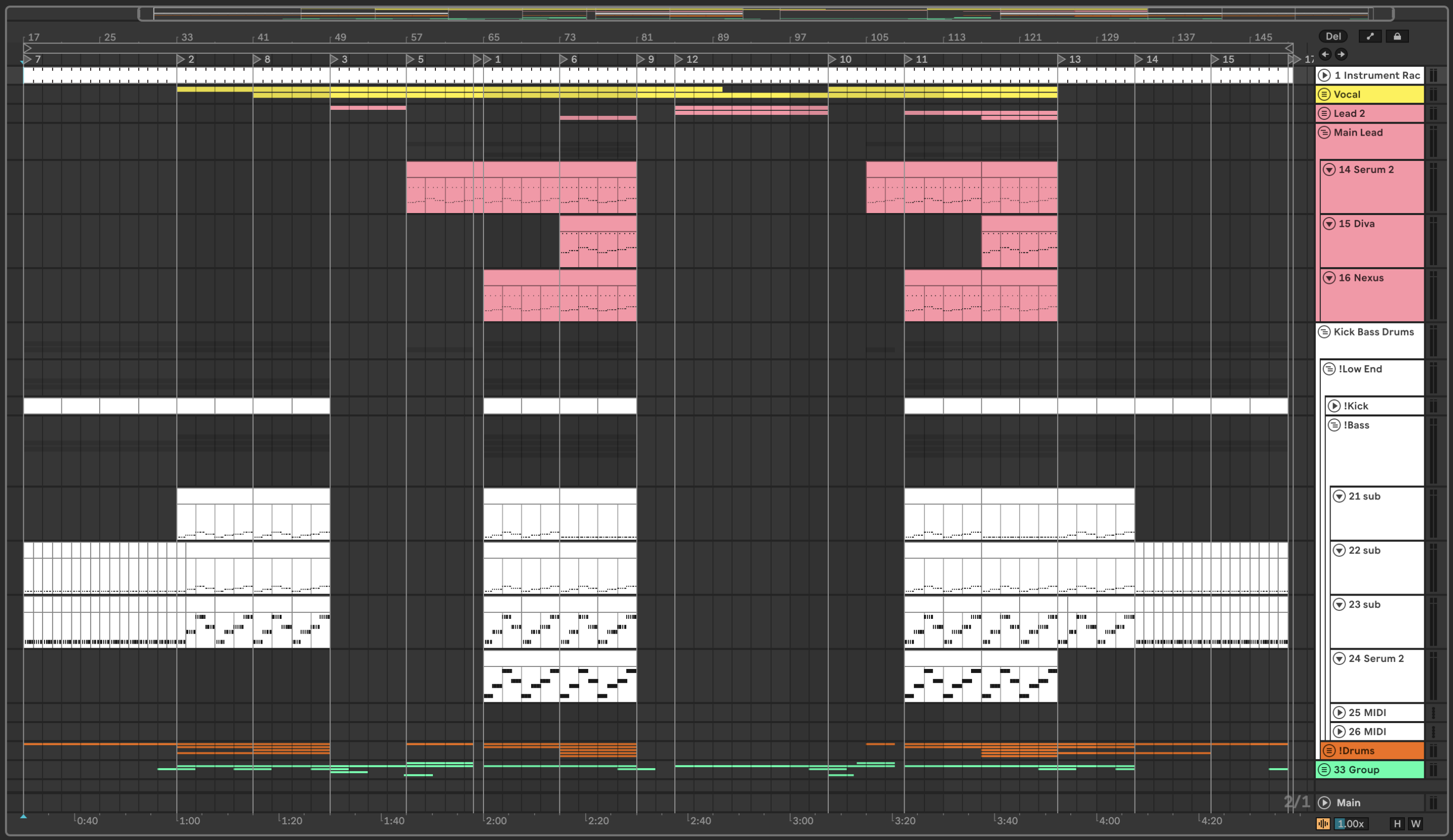The image size is (1453, 840).
Task: Collapse the 14 Serum 2 track
Action: tap(1329, 170)
